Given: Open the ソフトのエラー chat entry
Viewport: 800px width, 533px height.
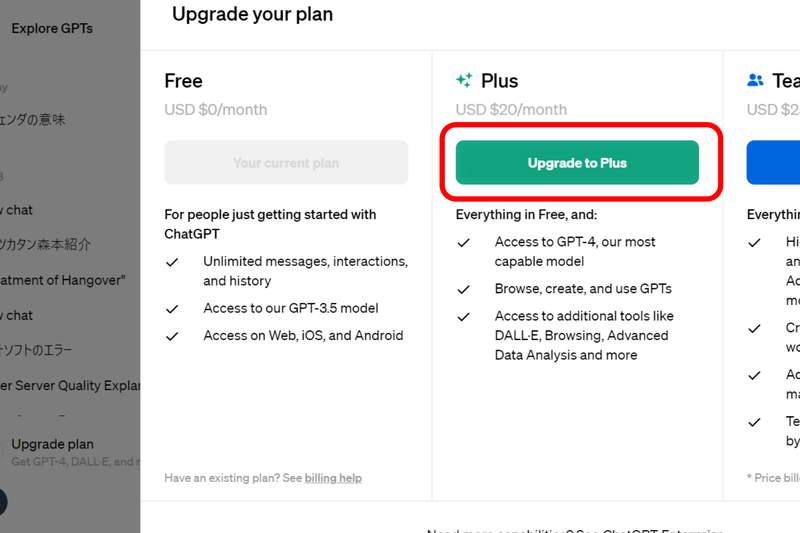Looking at the screenshot, I should pyautogui.click(x=38, y=350).
